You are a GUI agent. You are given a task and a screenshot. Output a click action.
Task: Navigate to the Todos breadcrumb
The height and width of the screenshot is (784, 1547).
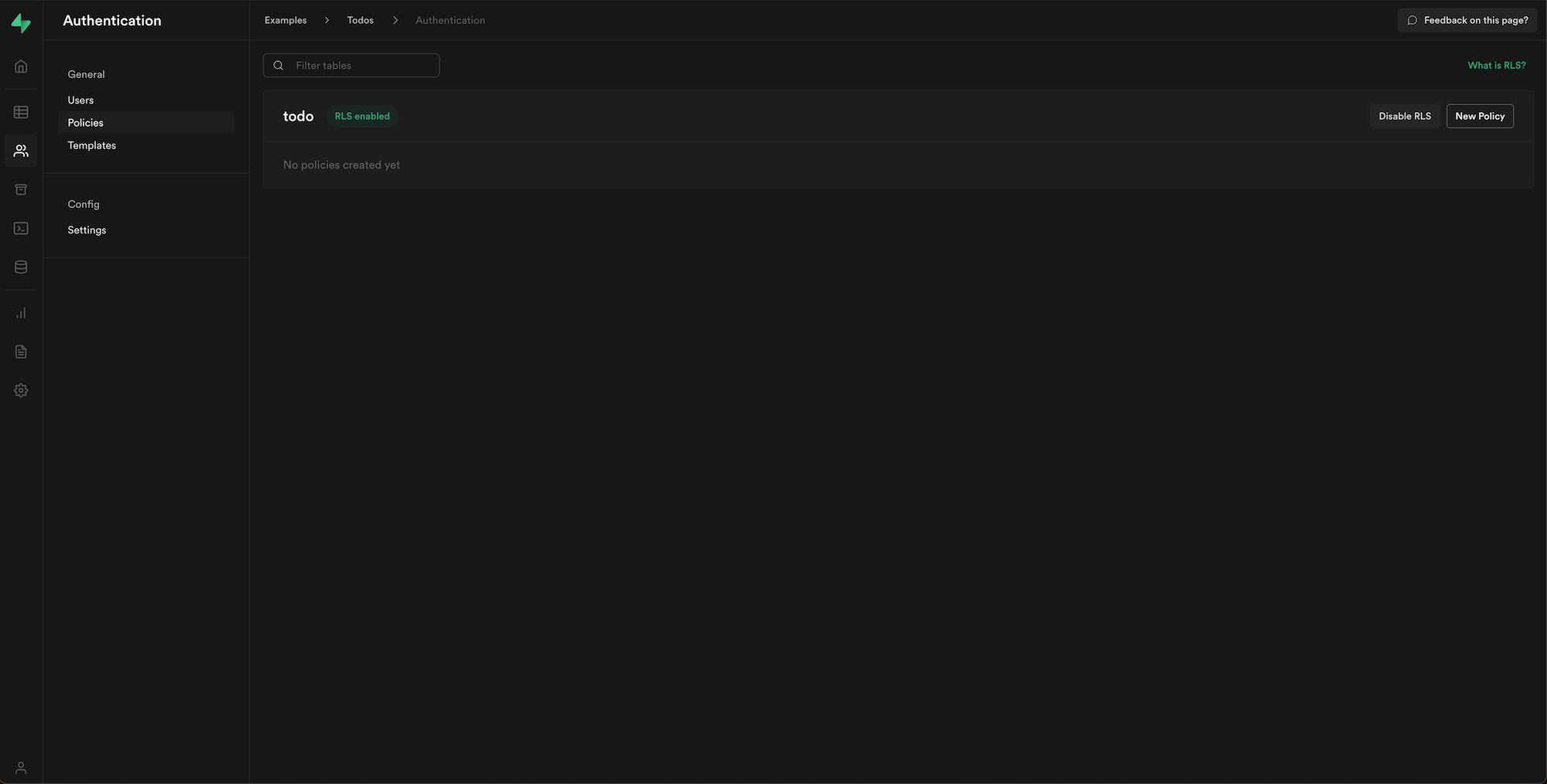click(x=360, y=20)
